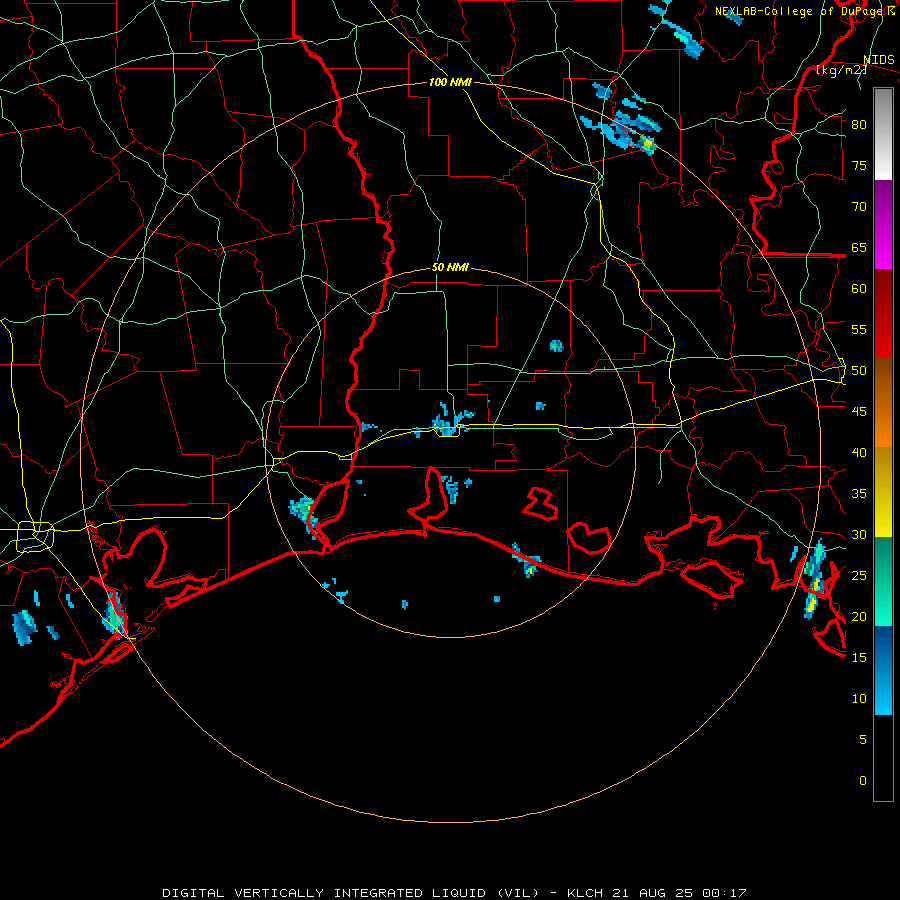
Task: Click the "50 NMI" range ring label
Action: coord(450,267)
